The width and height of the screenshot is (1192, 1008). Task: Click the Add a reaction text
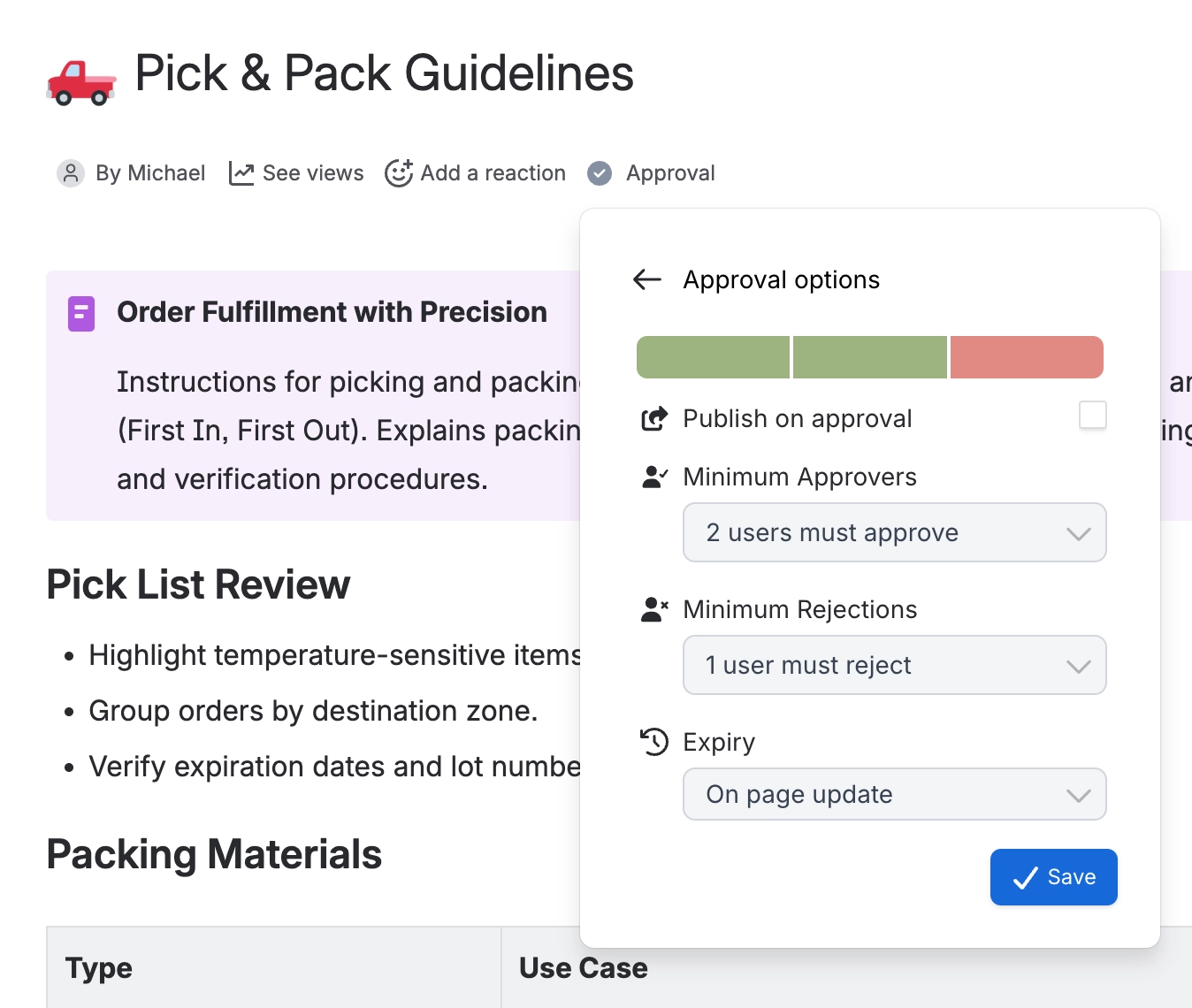493,173
